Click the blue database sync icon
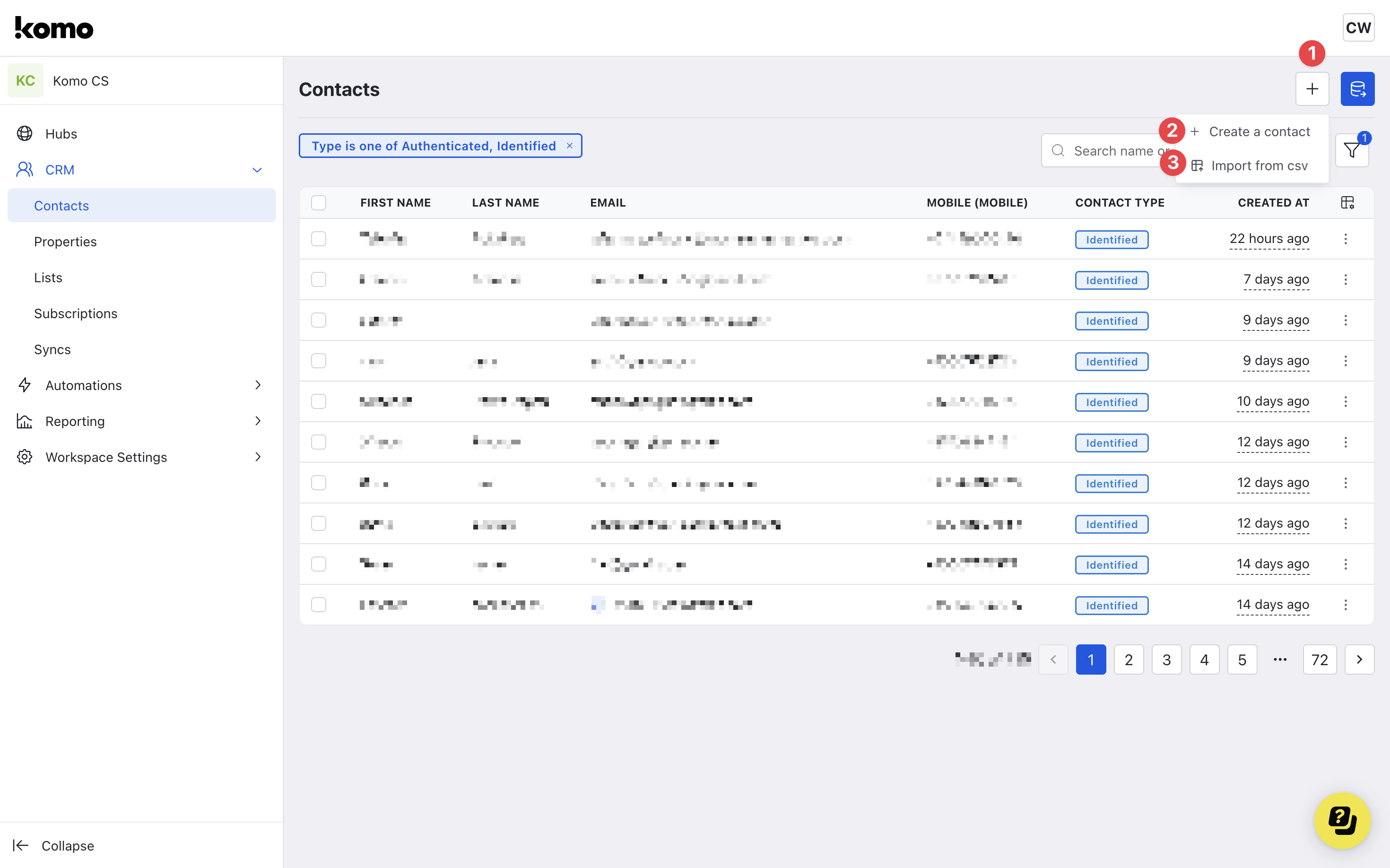The height and width of the screenshot is (868, 1390). click(x=1357, y=89)
